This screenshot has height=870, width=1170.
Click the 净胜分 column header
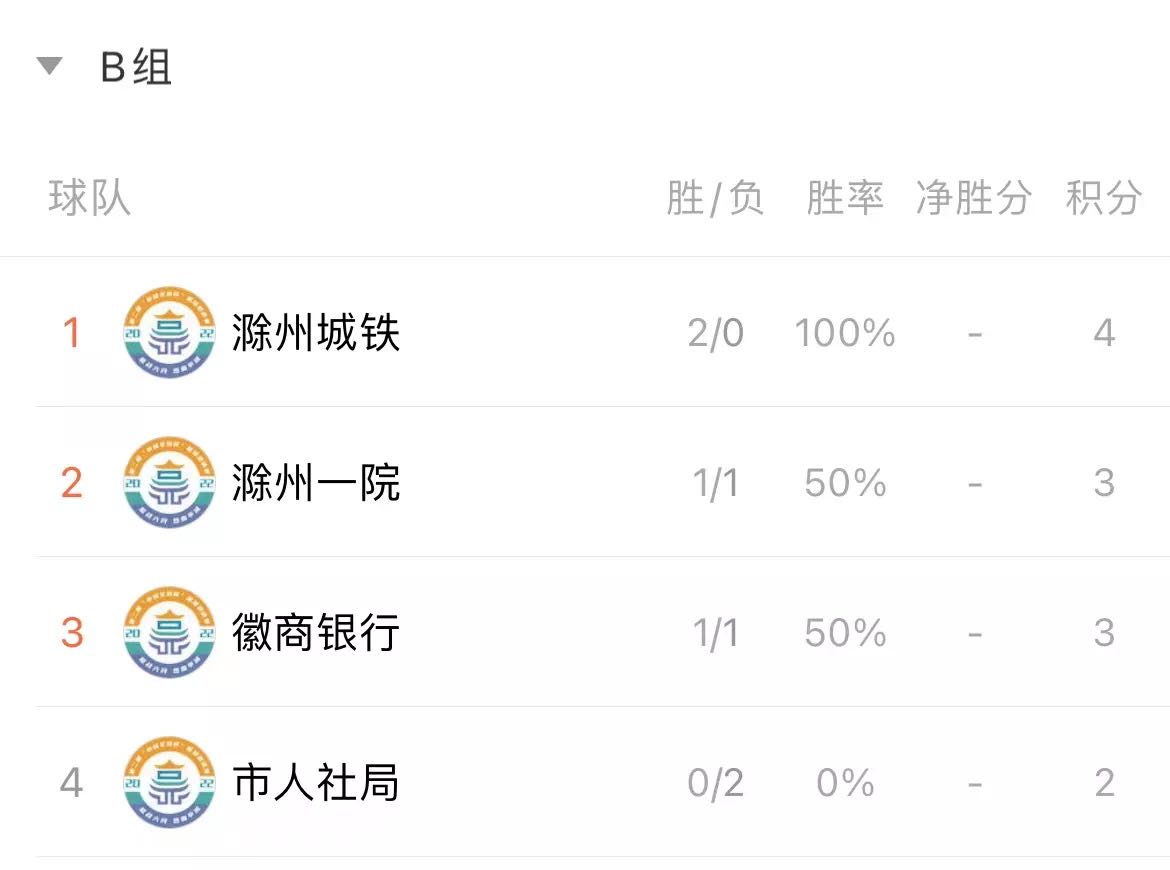point(974,198)
